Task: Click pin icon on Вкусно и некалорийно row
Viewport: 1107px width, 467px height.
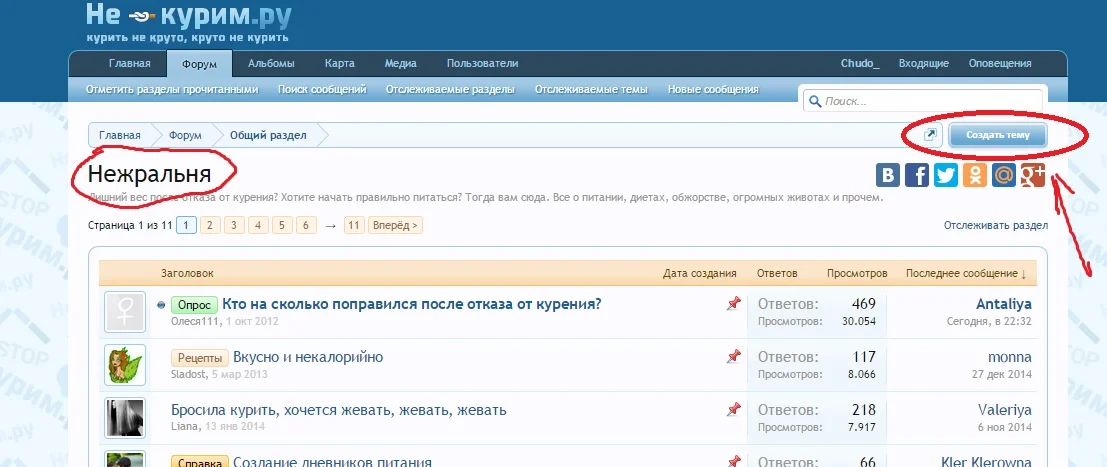Action: tap(734, 357)
